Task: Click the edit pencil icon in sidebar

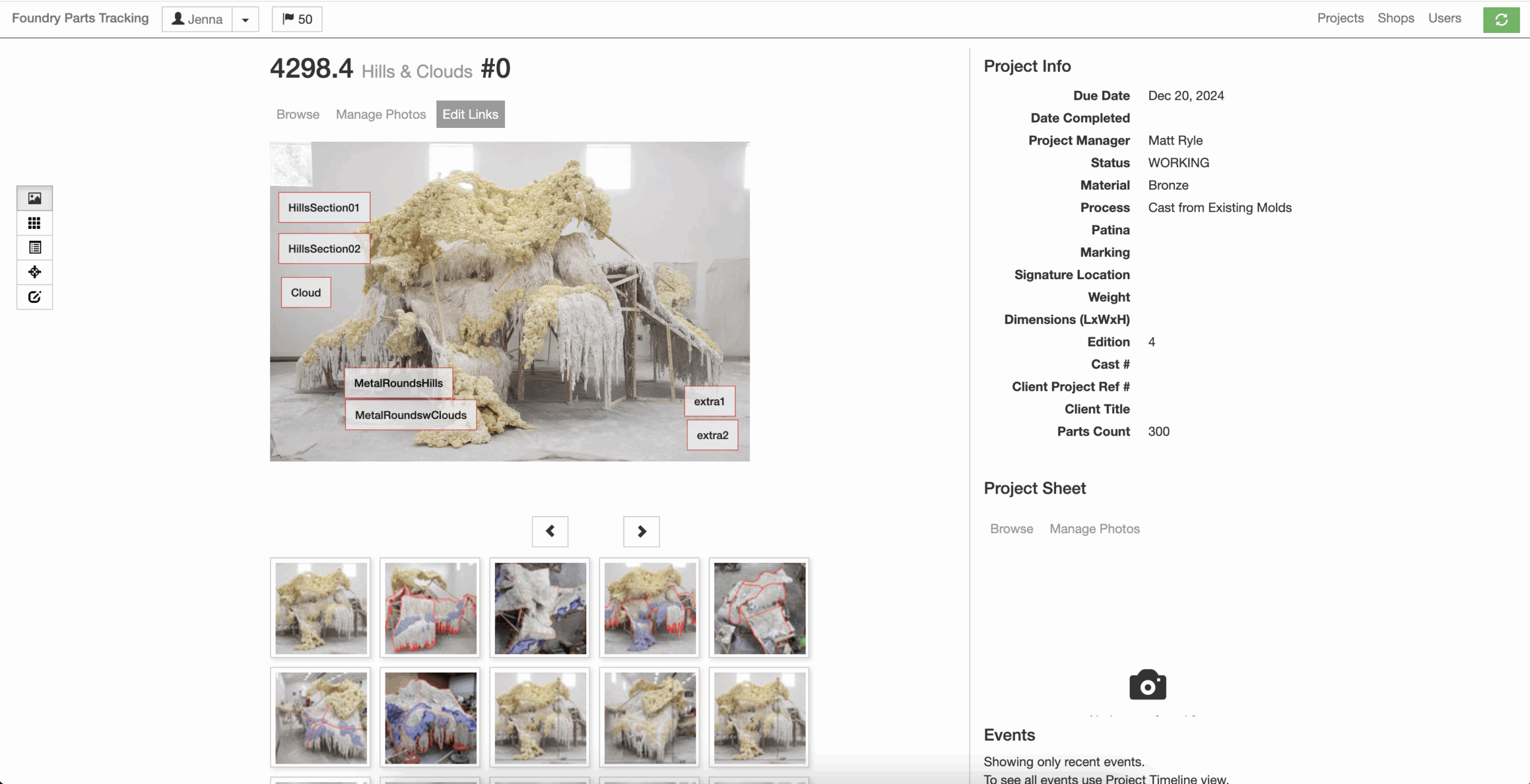Action: click(35, 297)
